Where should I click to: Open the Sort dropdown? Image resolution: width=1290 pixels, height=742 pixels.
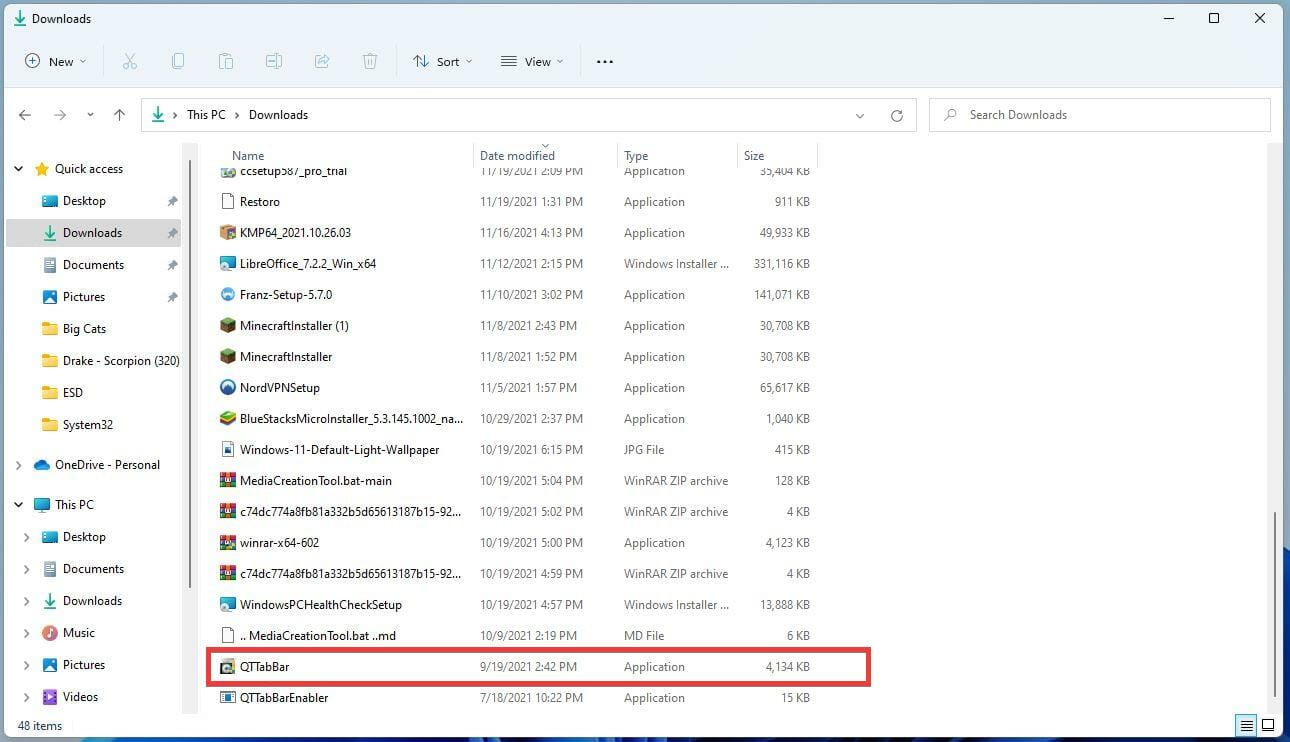(442, 61)
